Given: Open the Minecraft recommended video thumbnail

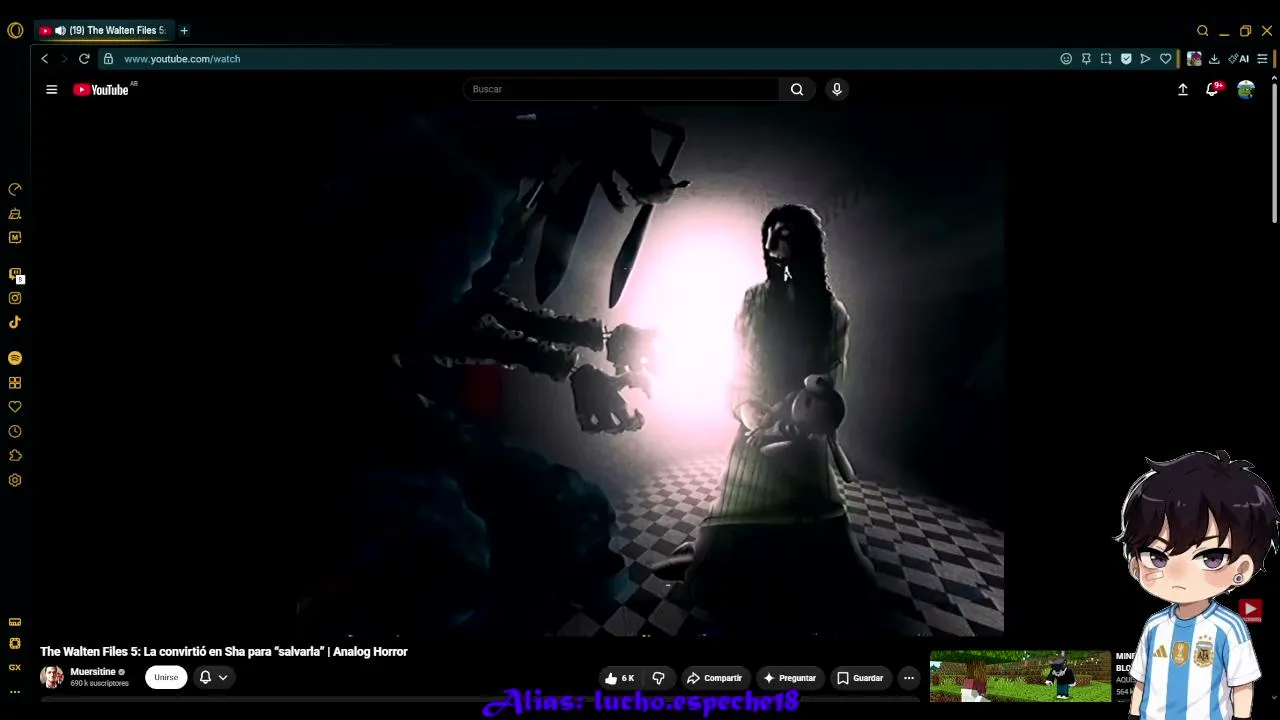Looking at the screenshot, I should [1020, 677].
